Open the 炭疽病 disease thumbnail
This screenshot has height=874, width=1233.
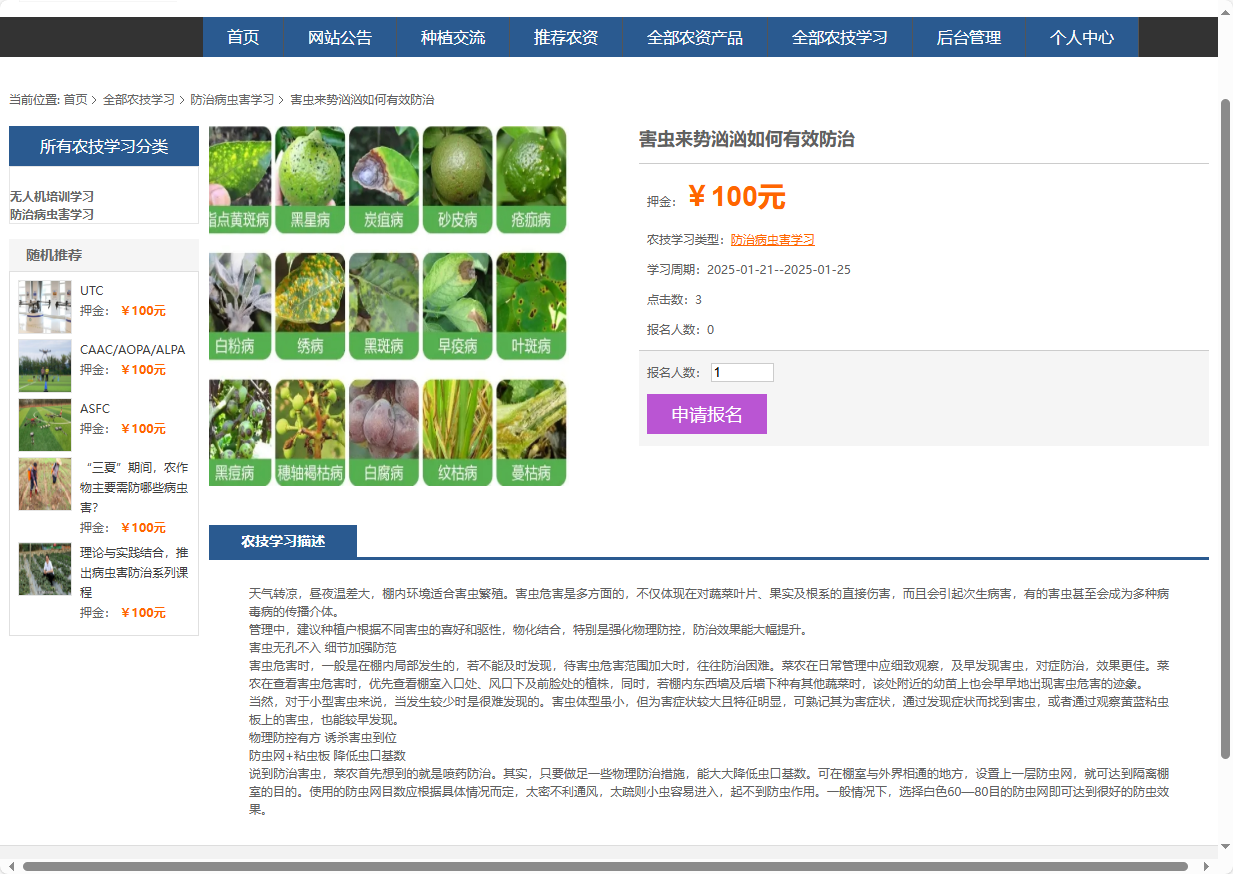pyautogui.click(x=384, y=179)
